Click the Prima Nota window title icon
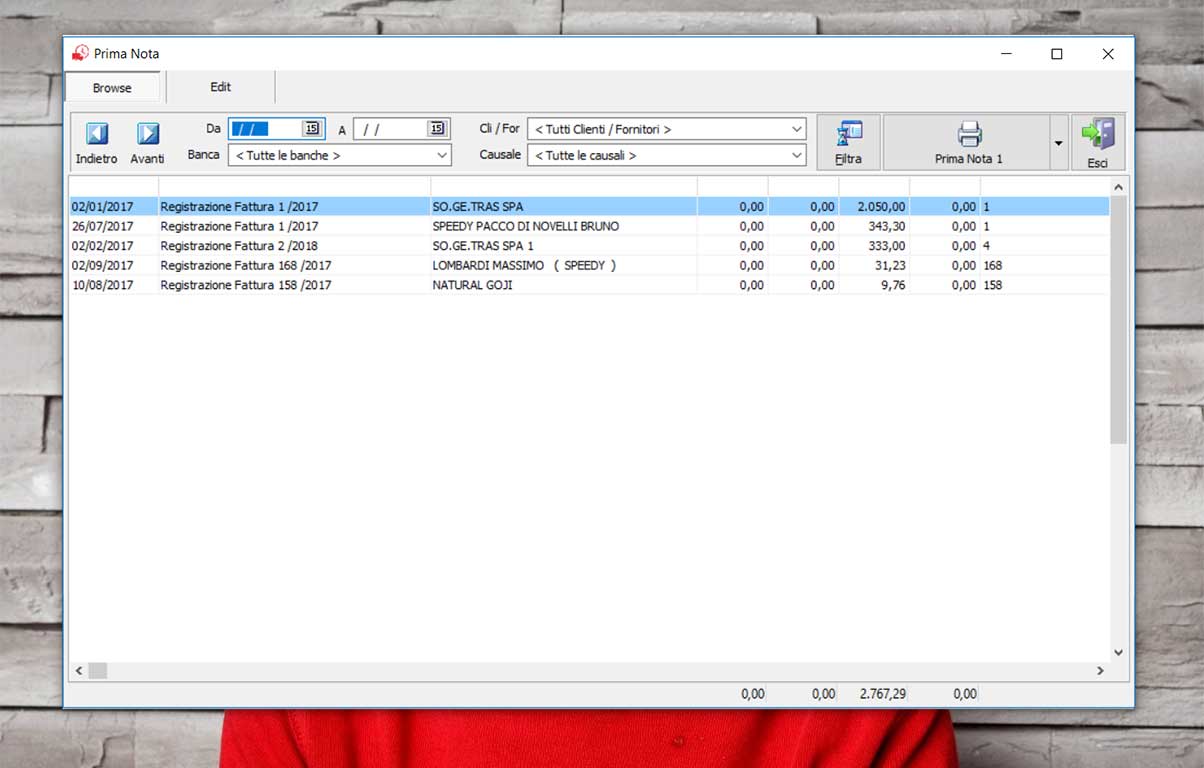The image size is (1204, 768). click(80, 54)
